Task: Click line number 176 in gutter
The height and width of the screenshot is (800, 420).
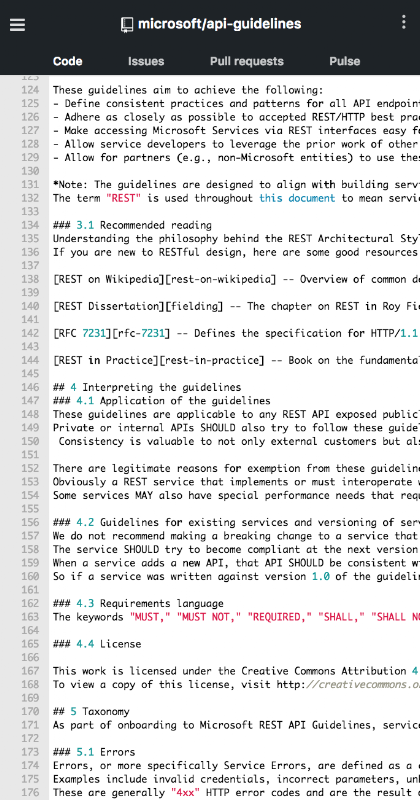Action: point(30,792)
